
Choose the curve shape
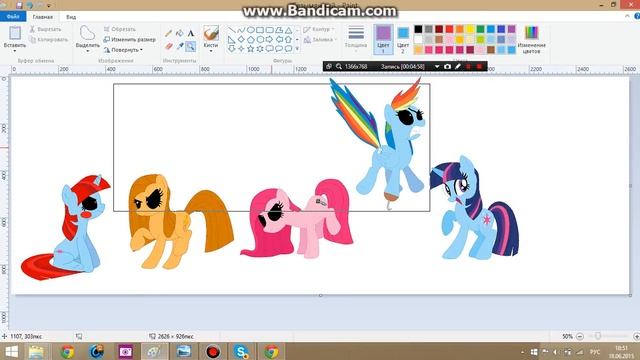(x=241, y=30)
